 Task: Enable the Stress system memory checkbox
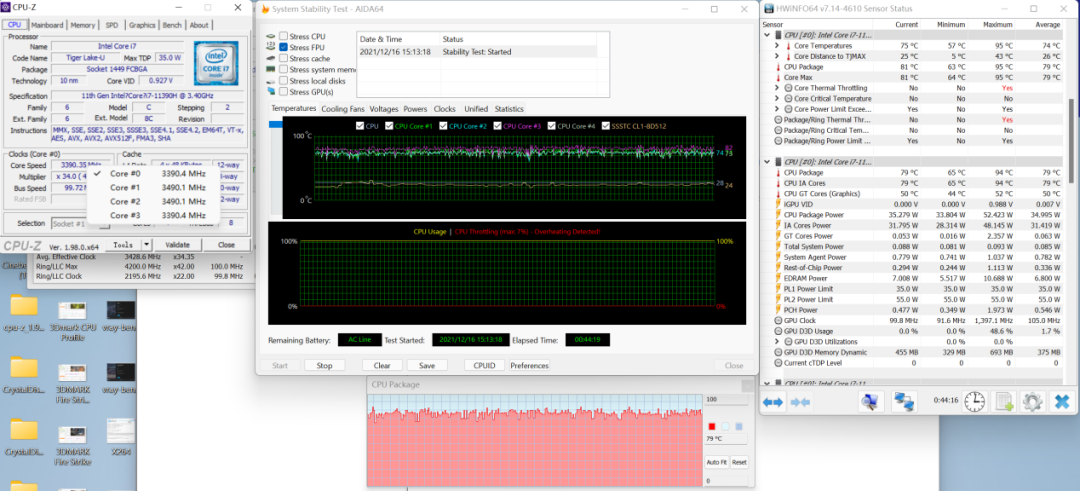283,70
